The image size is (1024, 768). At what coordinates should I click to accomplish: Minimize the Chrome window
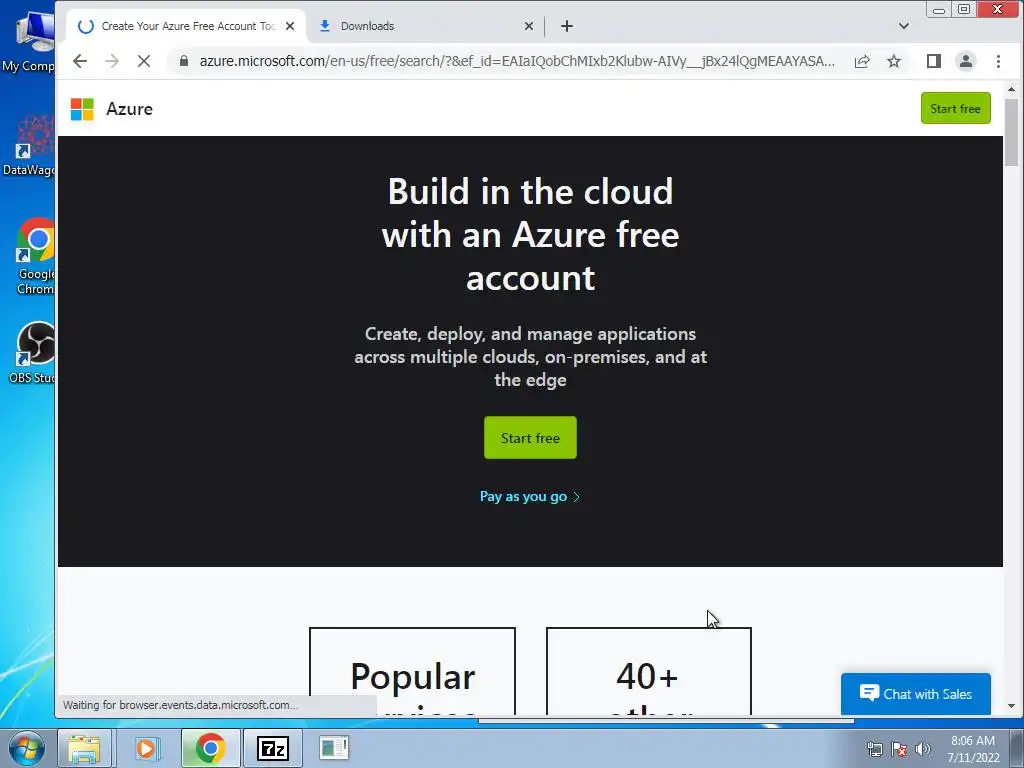tap(938, 9)
